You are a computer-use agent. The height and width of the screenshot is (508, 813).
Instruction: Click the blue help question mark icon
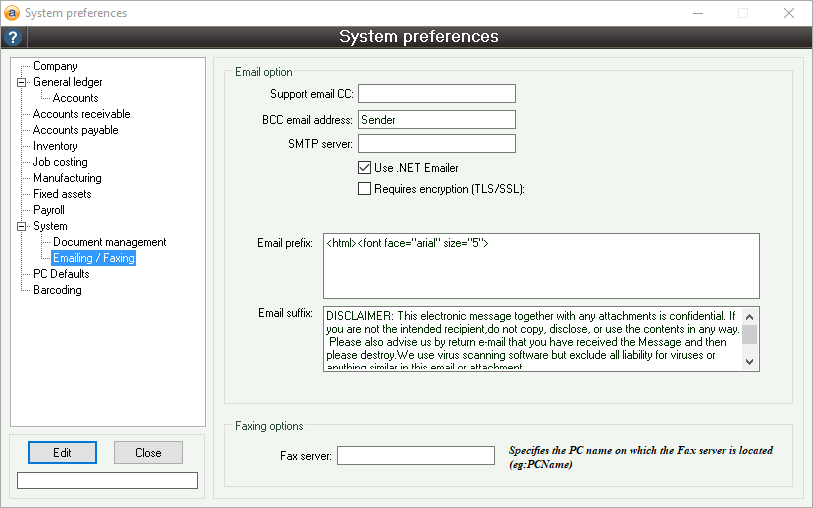click(13, 38)
